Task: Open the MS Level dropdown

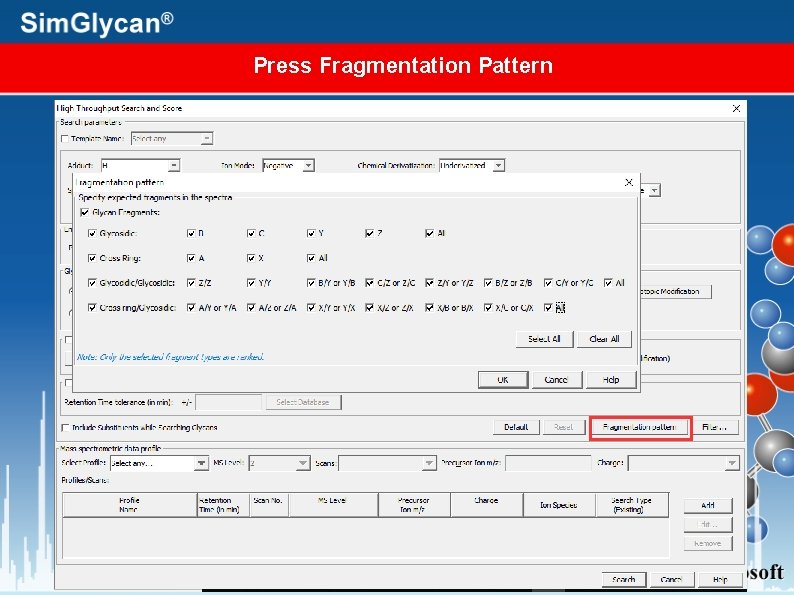Action: click(303, 463)
